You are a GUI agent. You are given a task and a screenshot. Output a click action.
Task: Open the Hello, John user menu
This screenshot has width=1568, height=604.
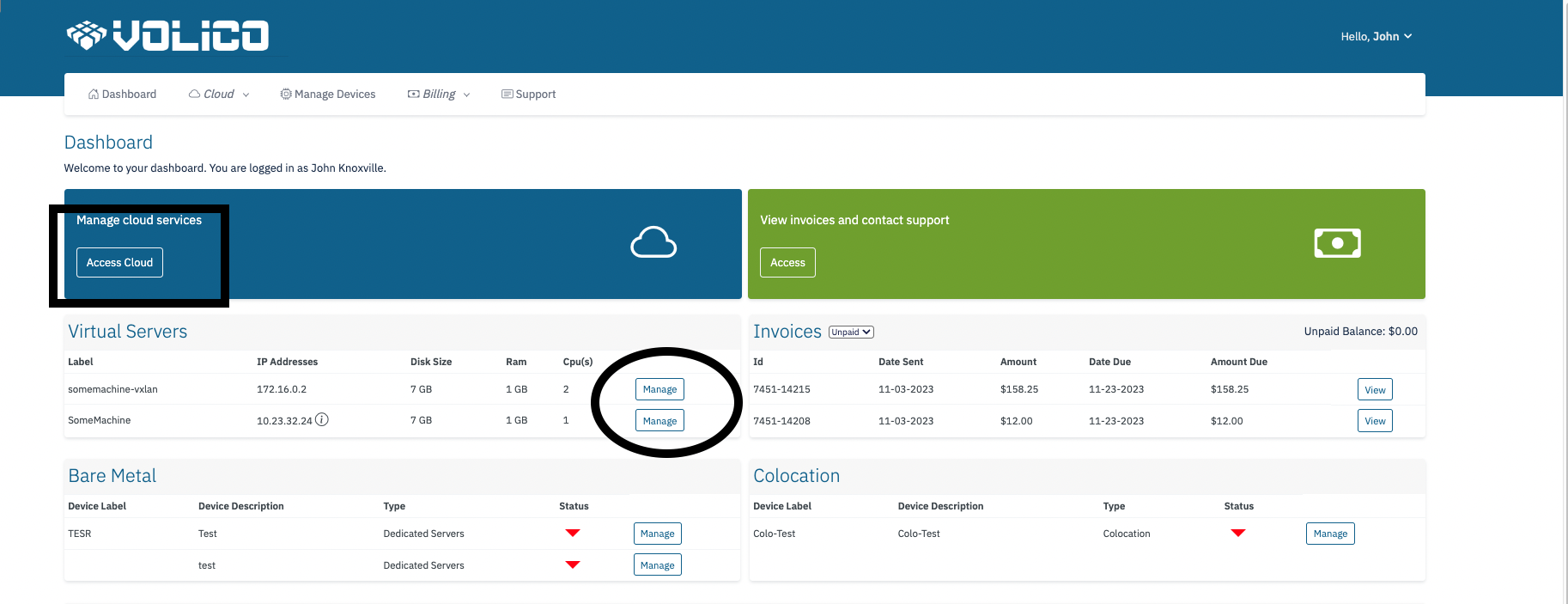pyautogui.click(x=1376, y=37)
